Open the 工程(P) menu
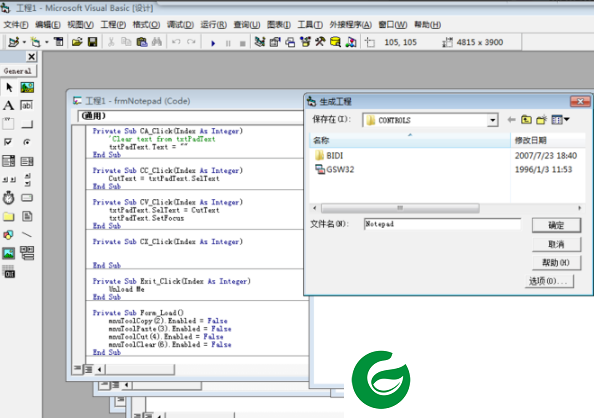 [x=113, y=25]
